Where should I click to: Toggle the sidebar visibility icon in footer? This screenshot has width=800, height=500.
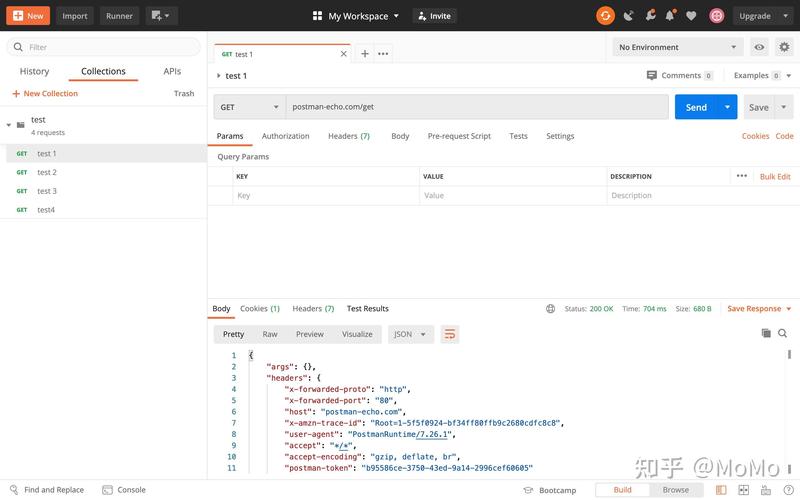point(721,490)
